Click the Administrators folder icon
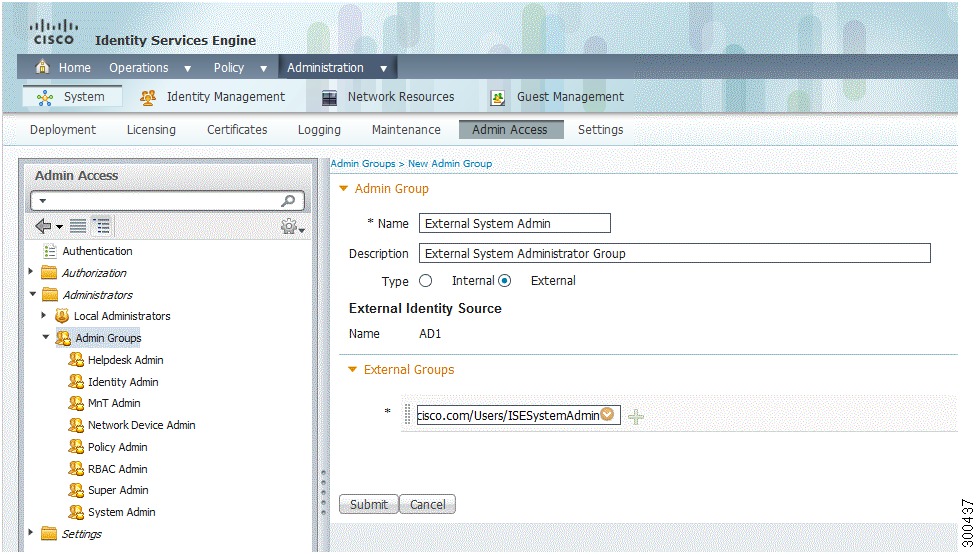 pyautogui.click(x=49, y=294)
